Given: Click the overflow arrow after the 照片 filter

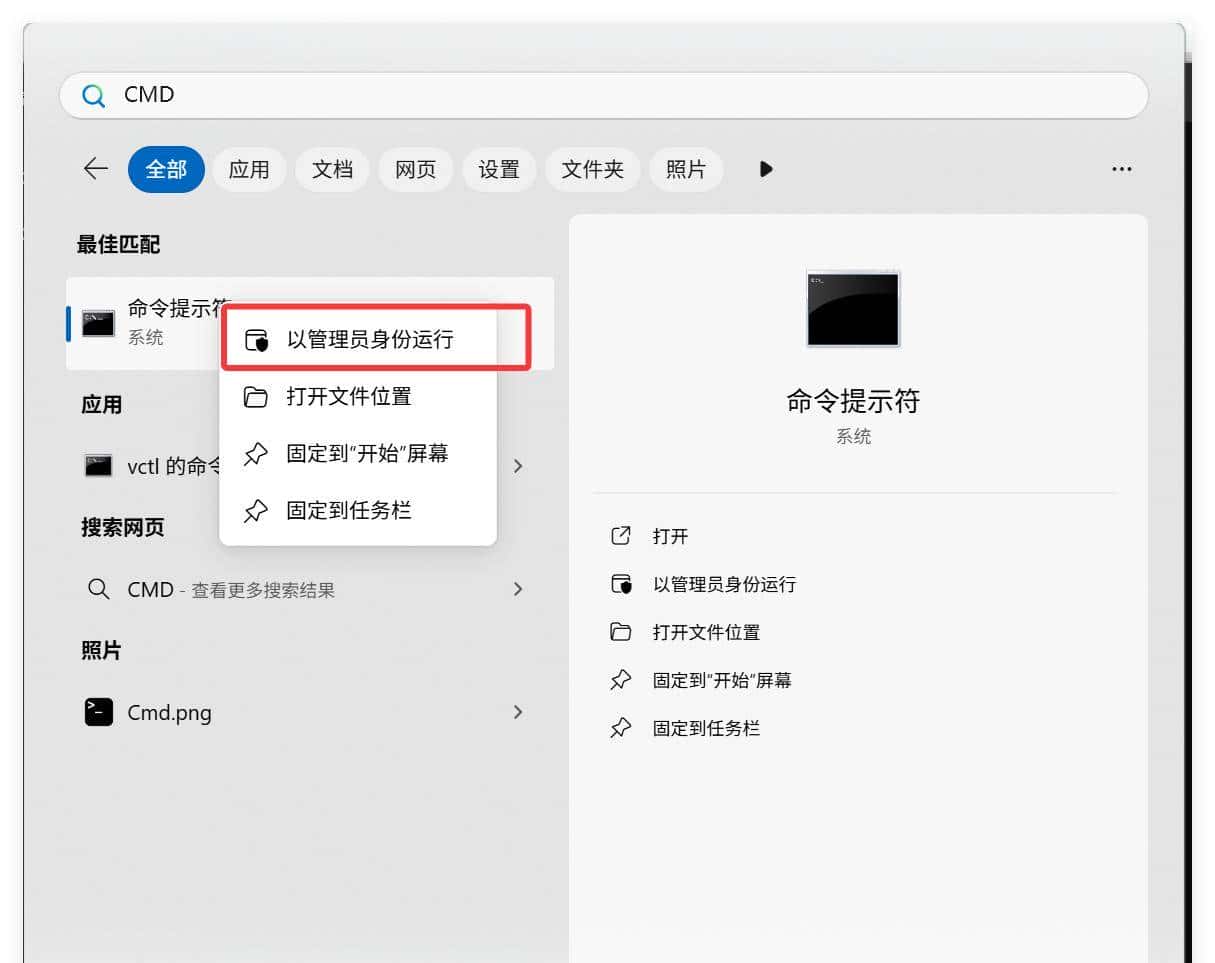Looking at the screenshot, I should pos(765,169).
